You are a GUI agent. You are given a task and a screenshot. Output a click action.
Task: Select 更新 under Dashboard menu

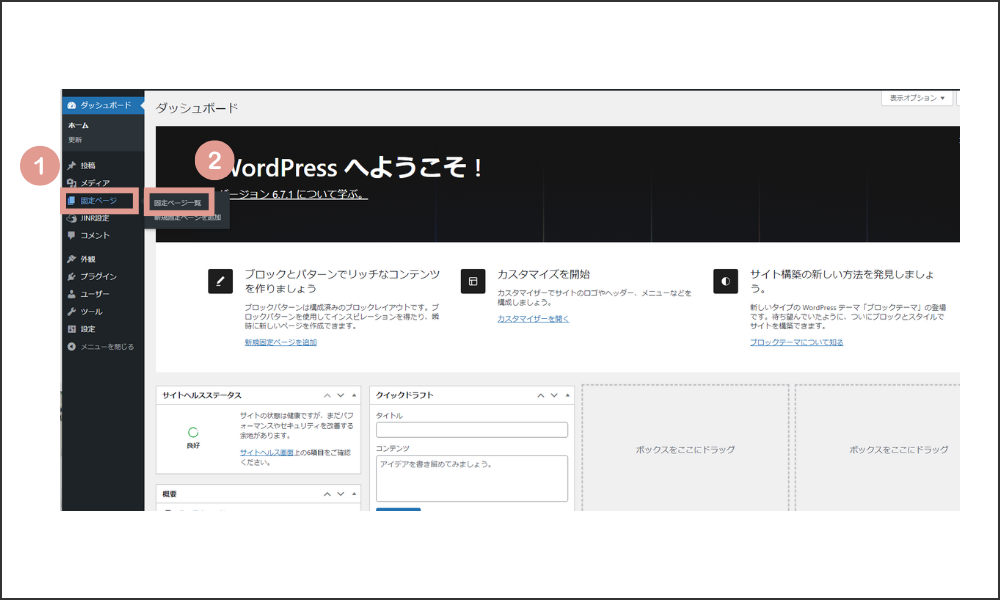tap(75, 140)
